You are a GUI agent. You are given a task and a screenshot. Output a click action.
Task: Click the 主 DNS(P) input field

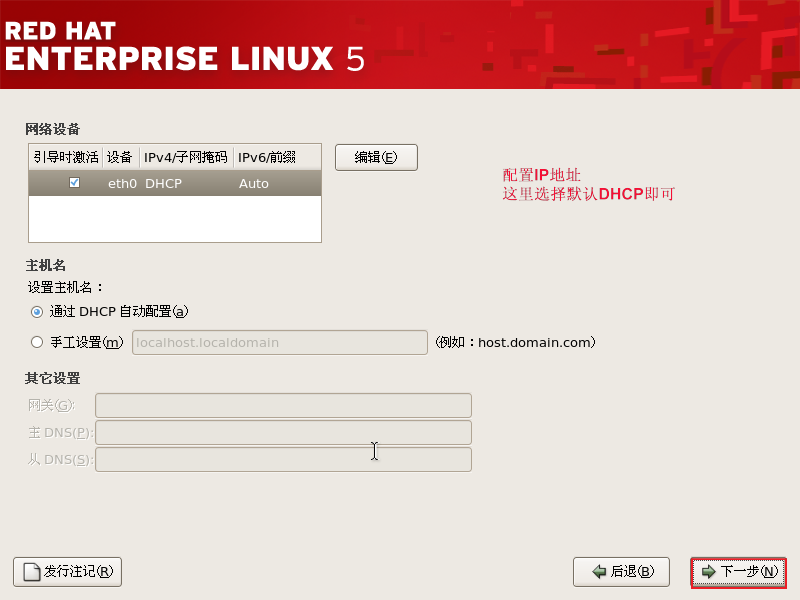click(283, 433)
